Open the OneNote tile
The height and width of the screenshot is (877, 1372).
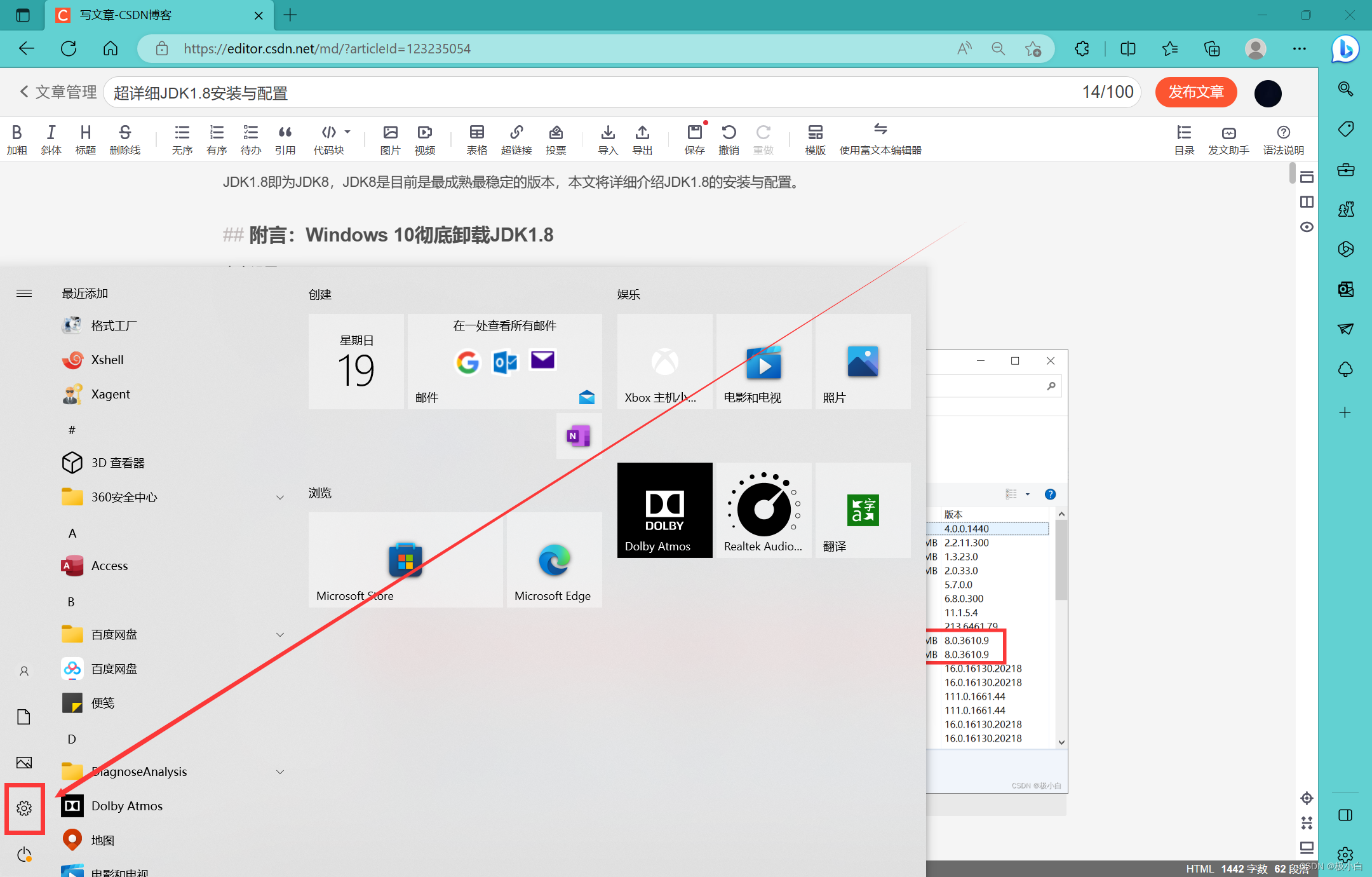pyautogui.click(x=579, y=436)
